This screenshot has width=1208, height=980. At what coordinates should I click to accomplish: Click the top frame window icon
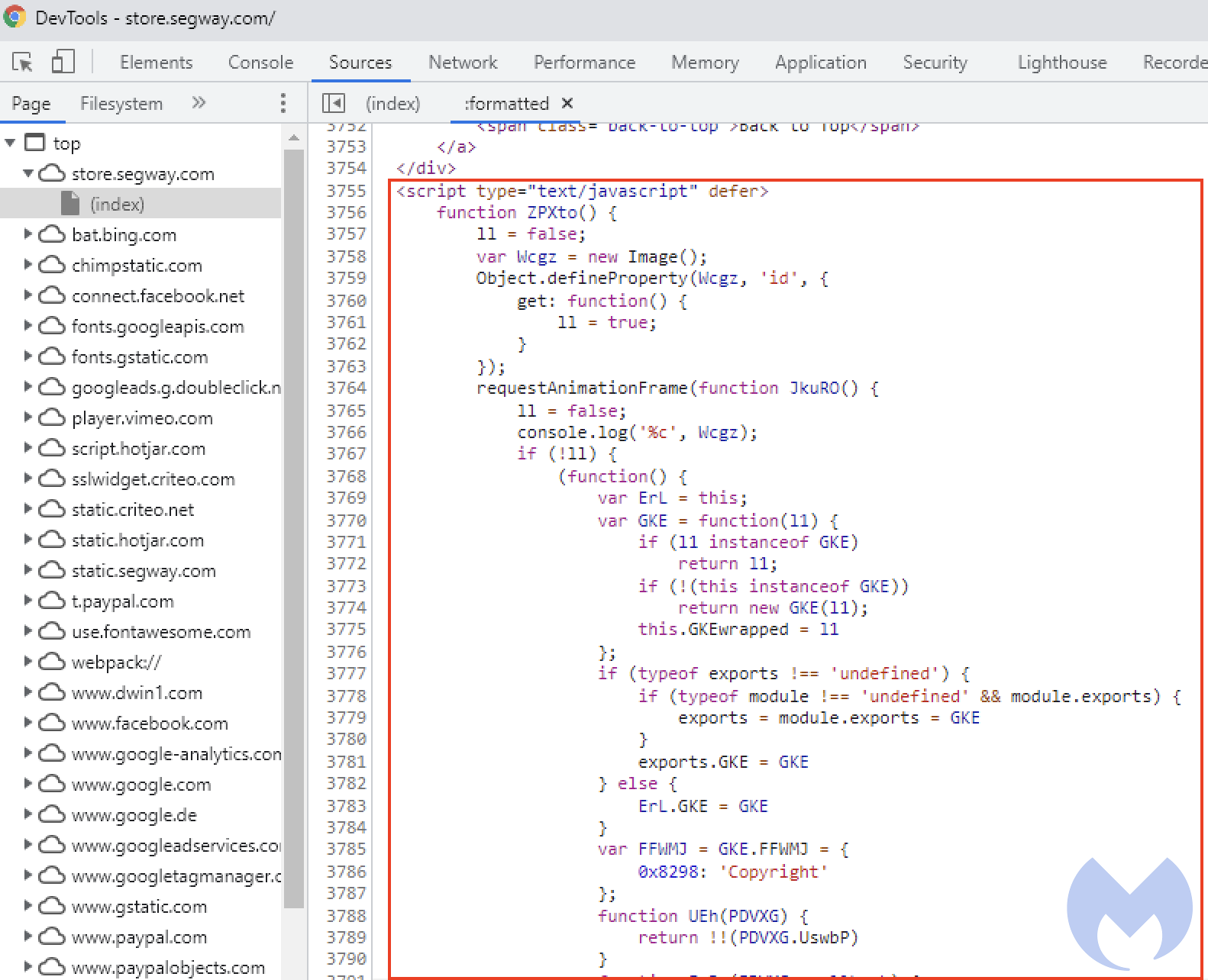click(x=35, y=143)
